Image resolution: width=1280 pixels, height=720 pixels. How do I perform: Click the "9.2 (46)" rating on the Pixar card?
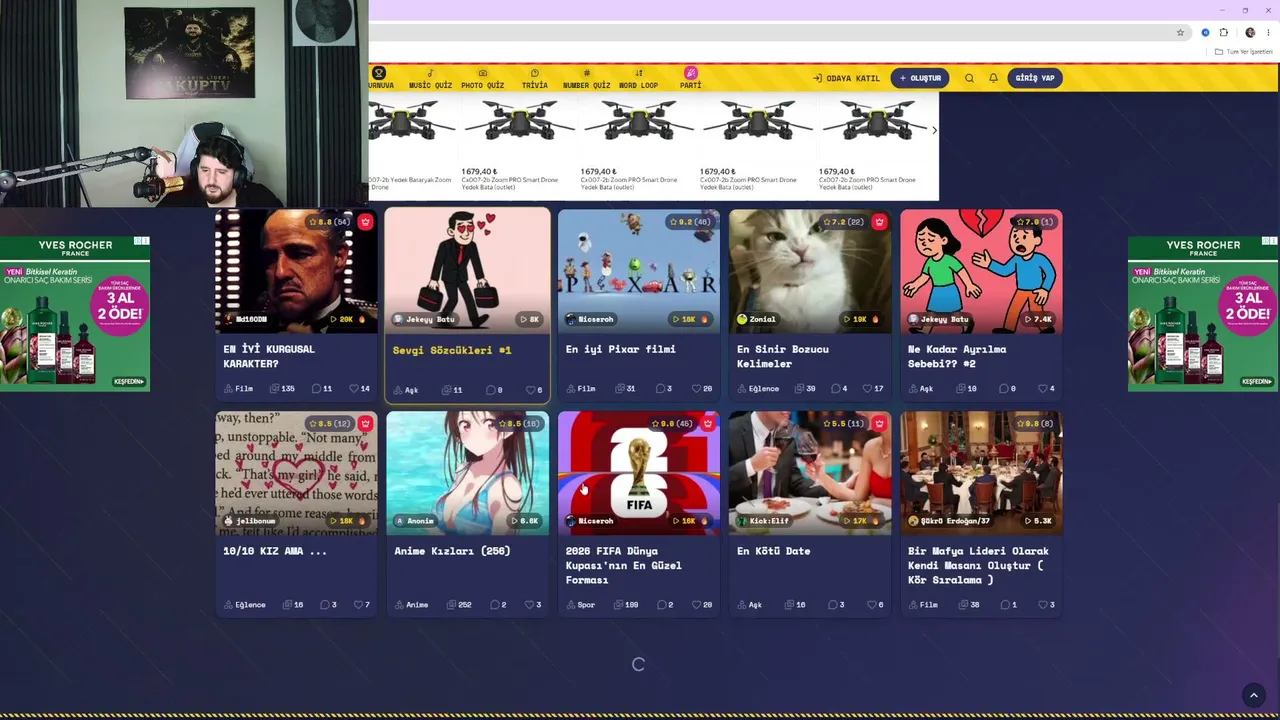[689, 222]
